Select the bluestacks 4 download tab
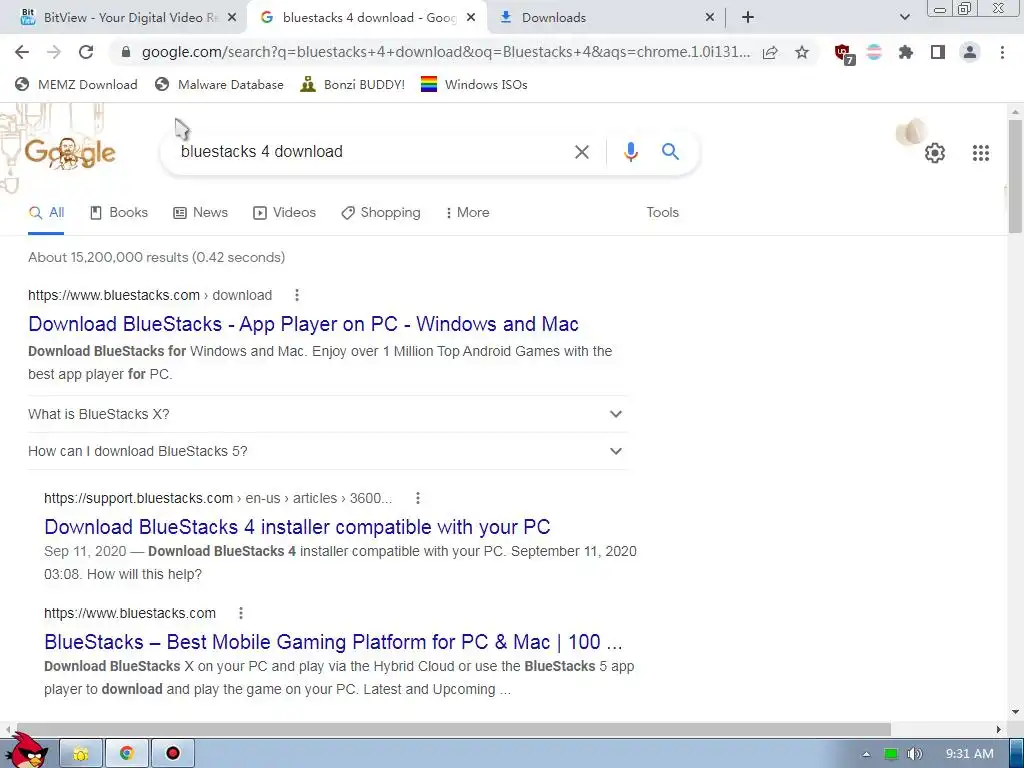 367,18
